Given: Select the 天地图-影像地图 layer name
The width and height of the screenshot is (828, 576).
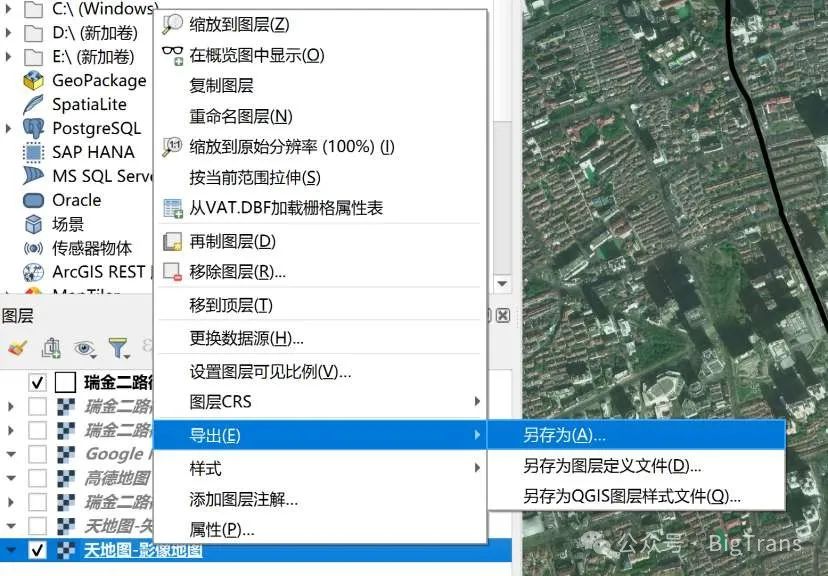Looking at the screenshot, I should pos(143,551).
